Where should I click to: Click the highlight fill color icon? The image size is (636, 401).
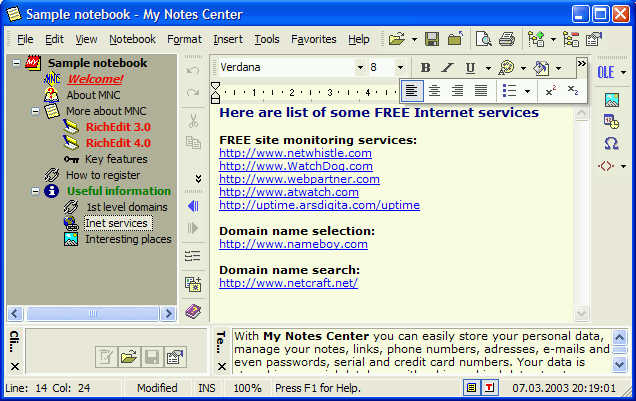point(541,68)
